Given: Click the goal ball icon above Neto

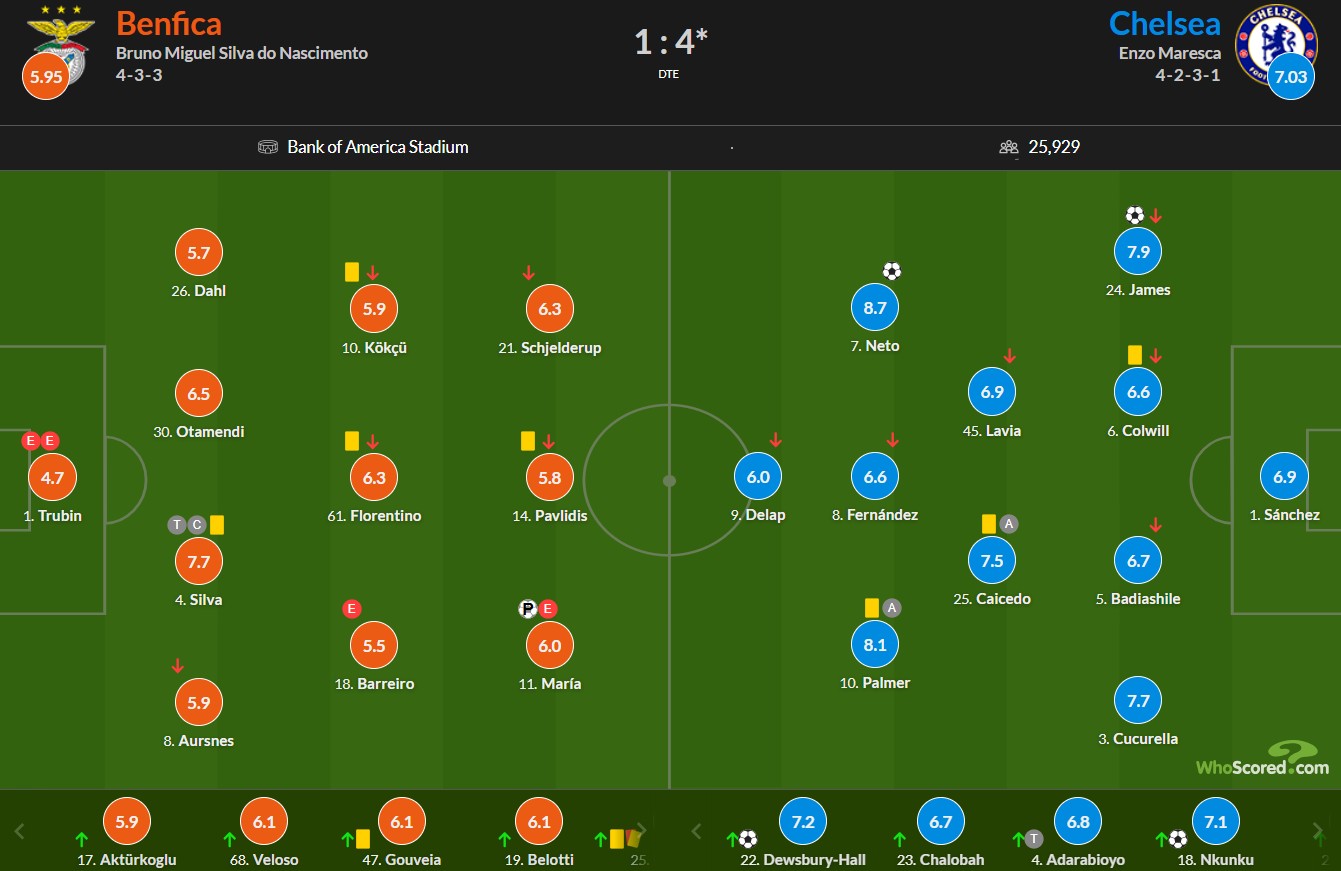Looking at the screenshot, I should [892, 271].
